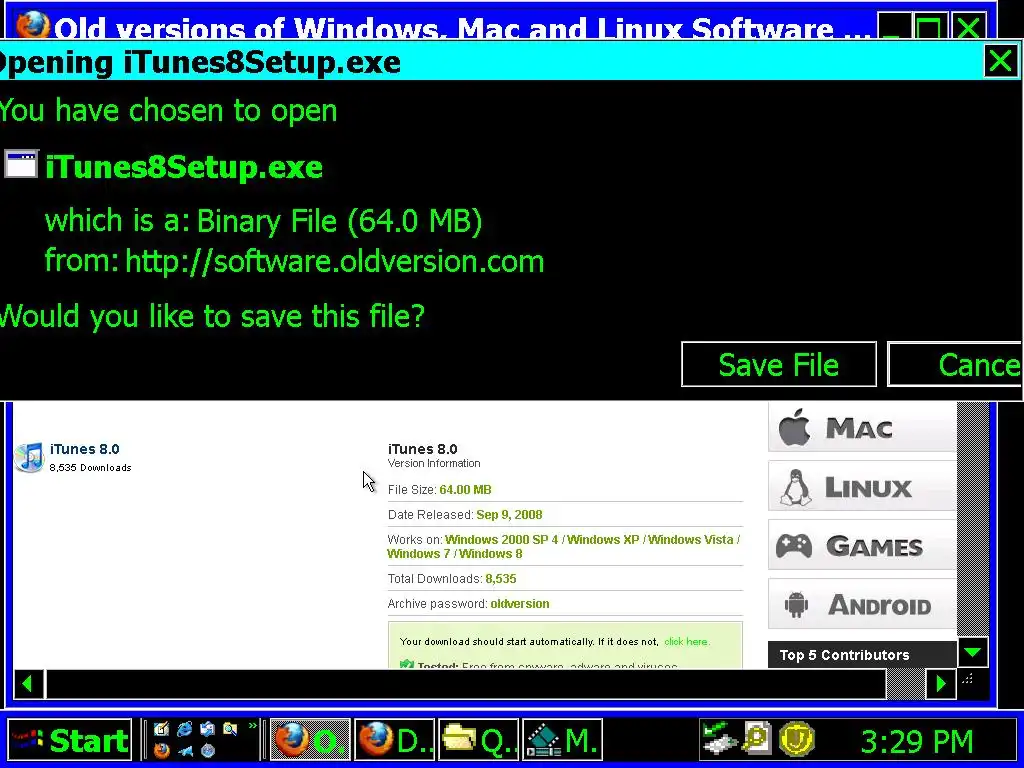Screen dimensions: 1024x768
Task: Click Total Downloads value 8,535
Action: pyautogui.click(x=501, y=579)
